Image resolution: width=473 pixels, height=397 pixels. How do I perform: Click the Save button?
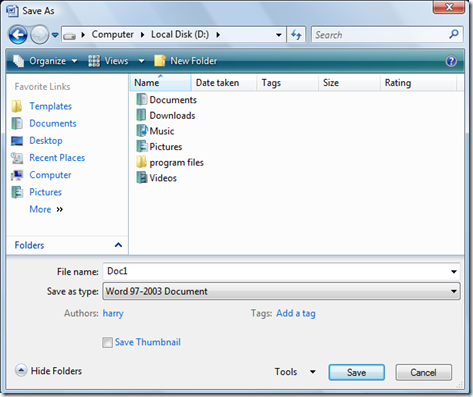tap(356, 372)
